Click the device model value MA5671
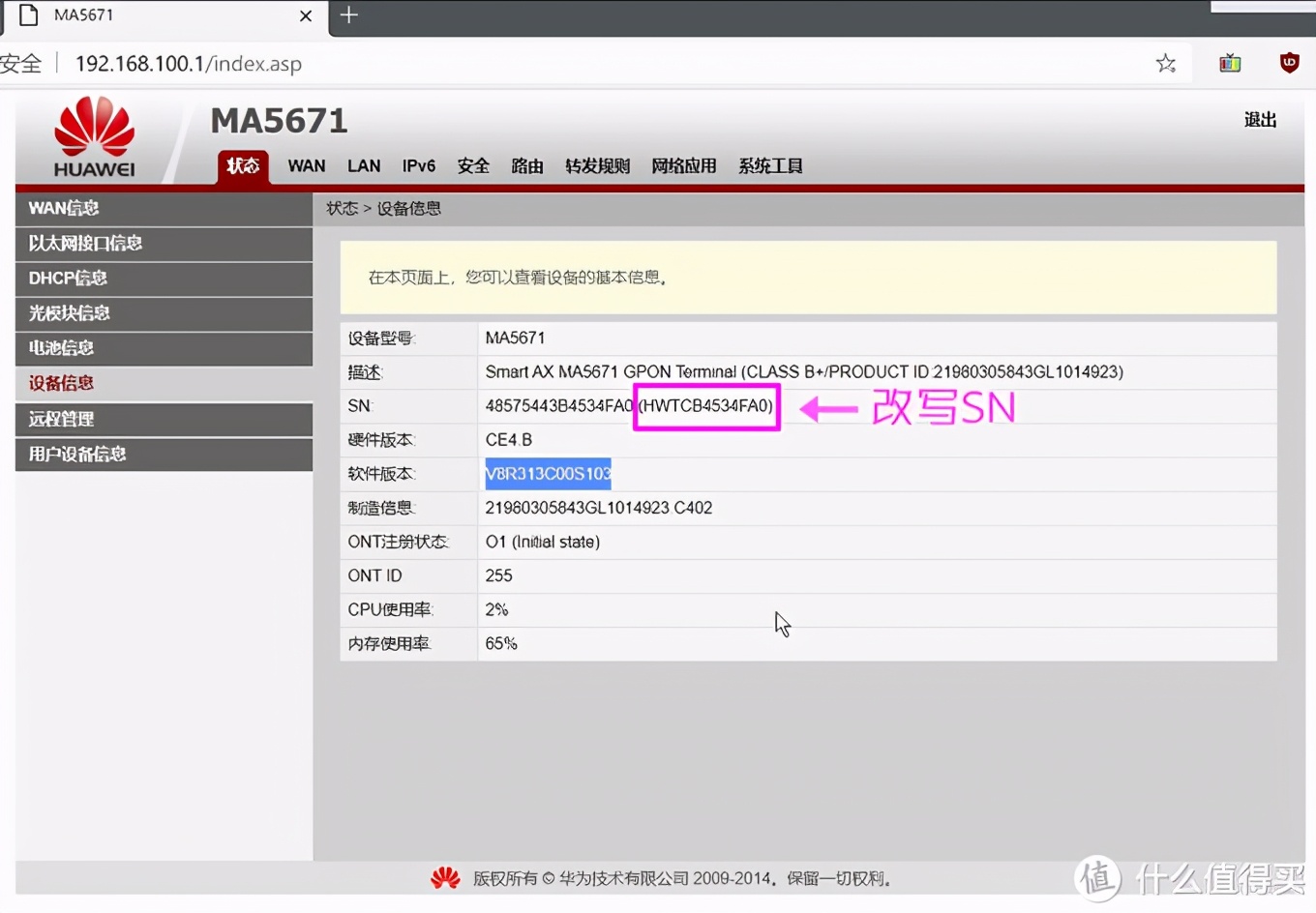This screenshot has width=1316, height=913. [x=515, y=339]
